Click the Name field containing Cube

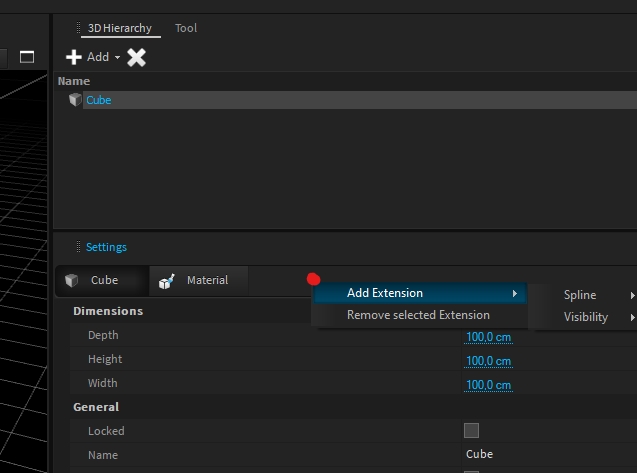(520, 455)
